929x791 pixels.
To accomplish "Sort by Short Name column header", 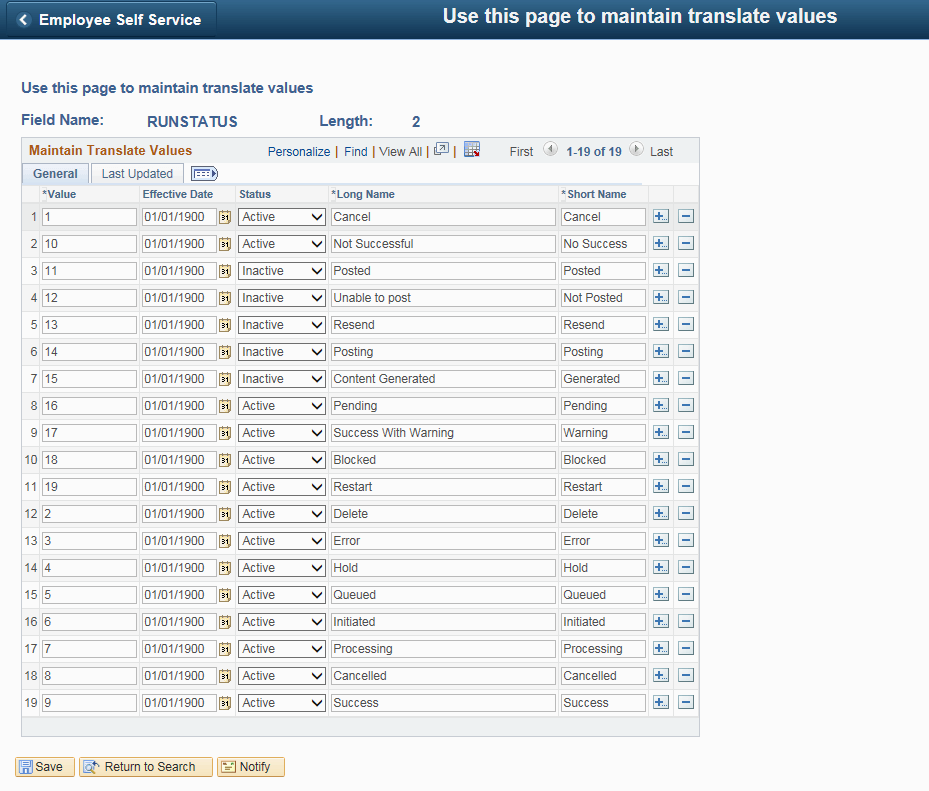I will [x=597, y=194].
